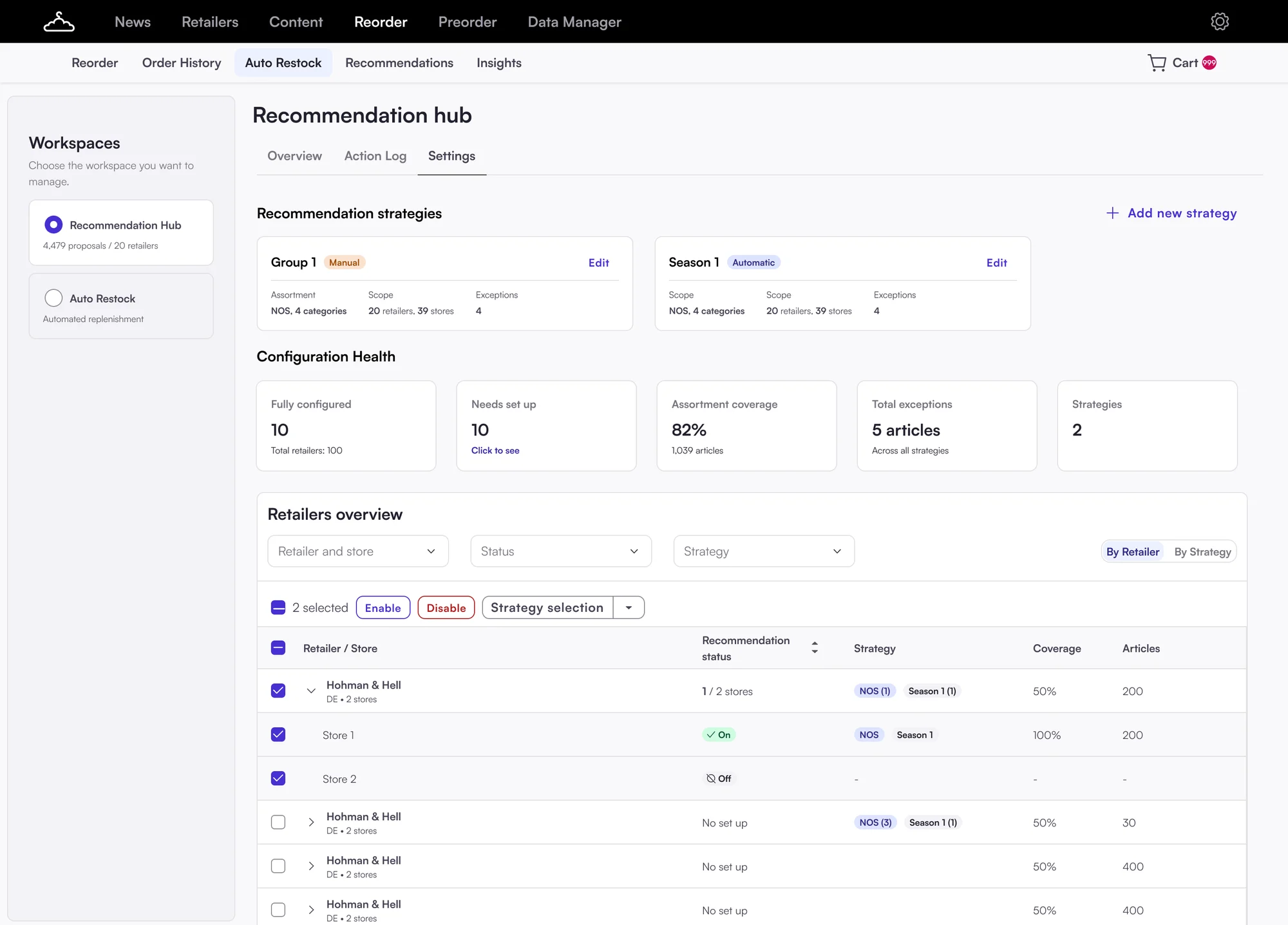Open Preorder in top menu
This screenshot has width=1288, height=925.
coord(468,22)
